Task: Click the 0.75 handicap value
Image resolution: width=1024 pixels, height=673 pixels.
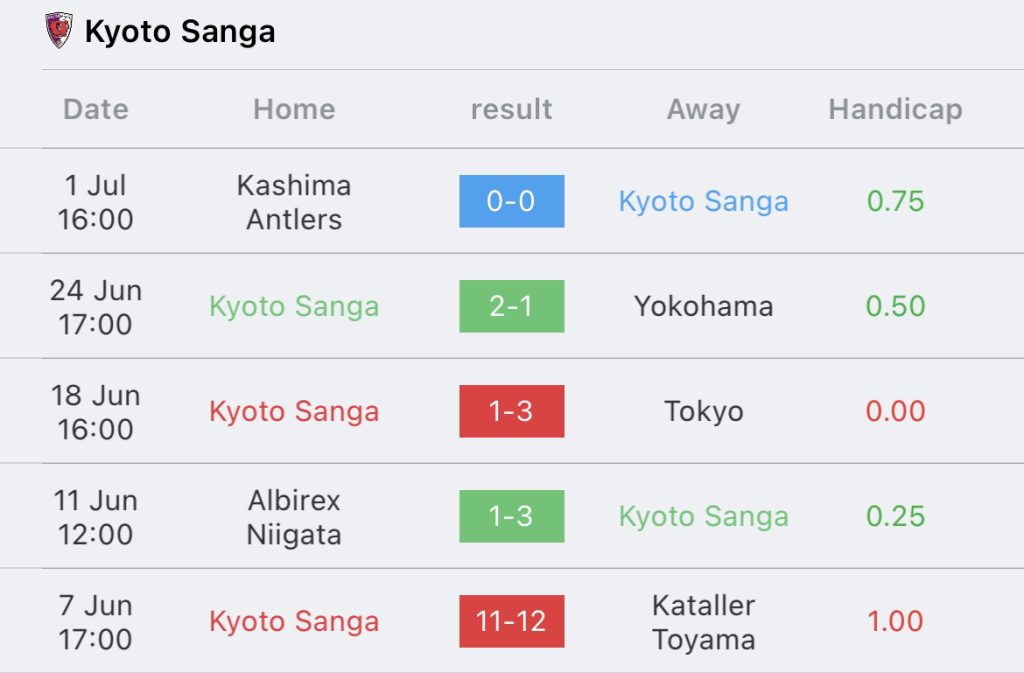Action: tap(895, 201)
